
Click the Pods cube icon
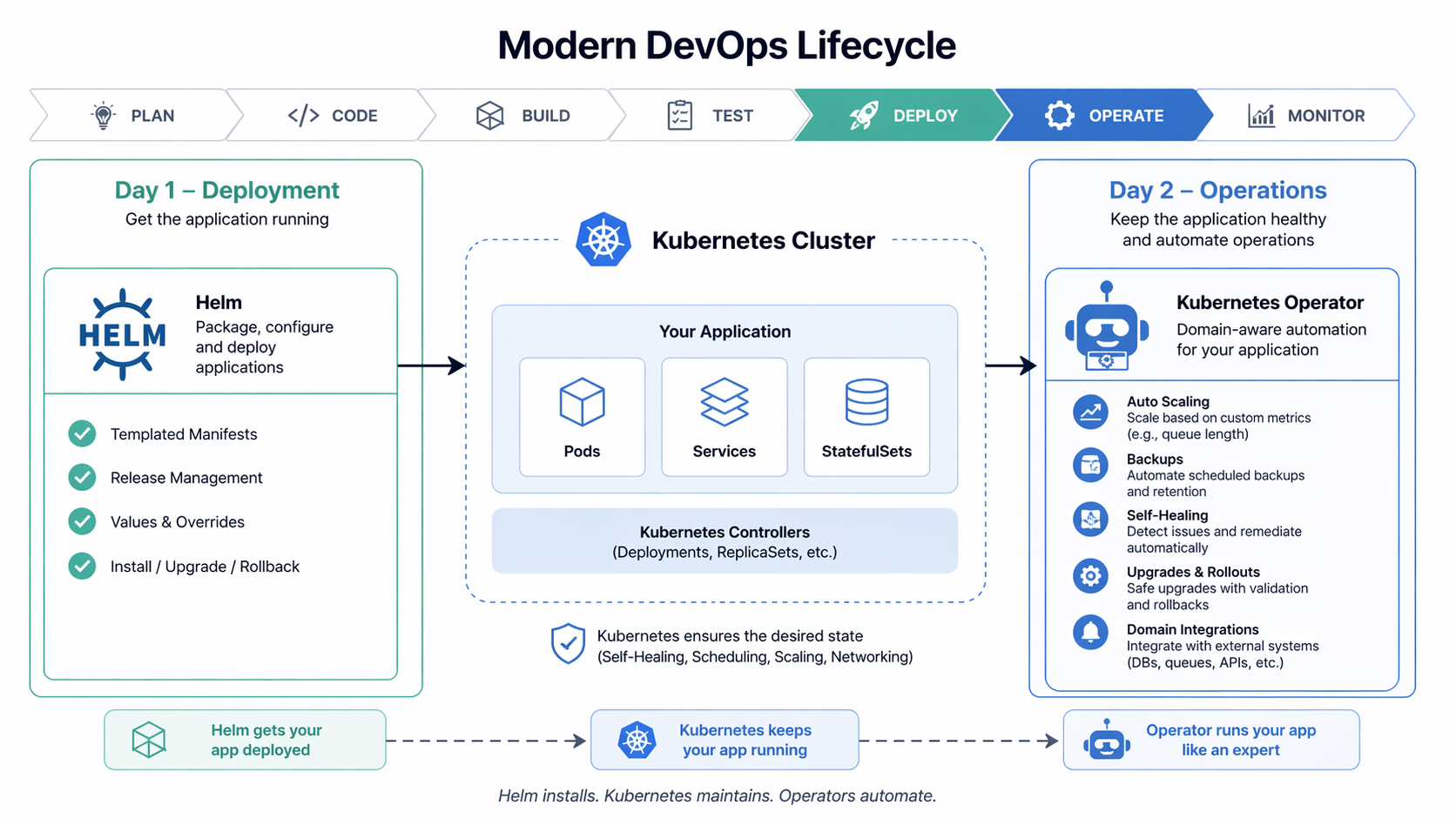(582, 402)
